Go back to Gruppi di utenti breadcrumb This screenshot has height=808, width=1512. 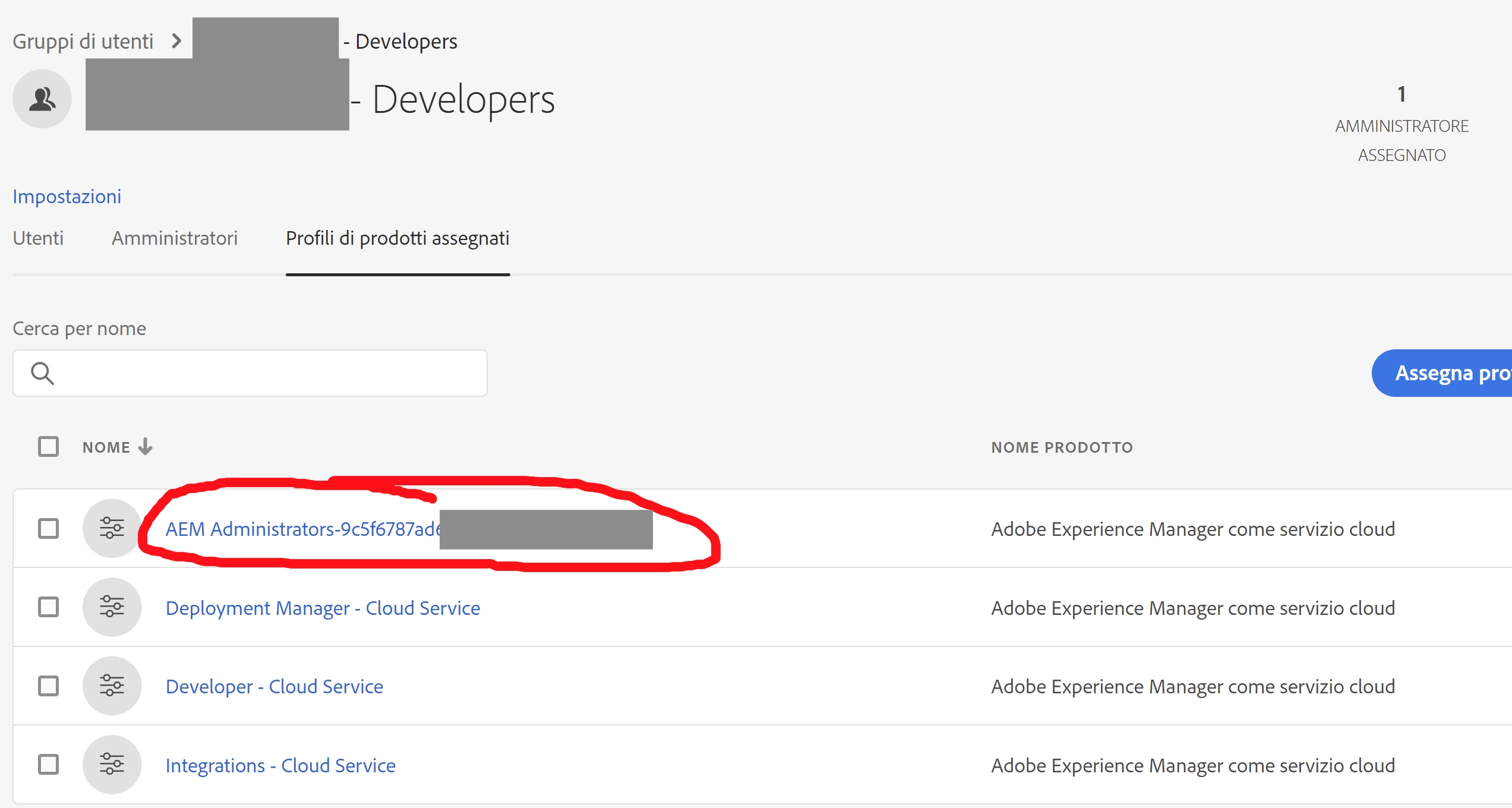click(83, 41)
